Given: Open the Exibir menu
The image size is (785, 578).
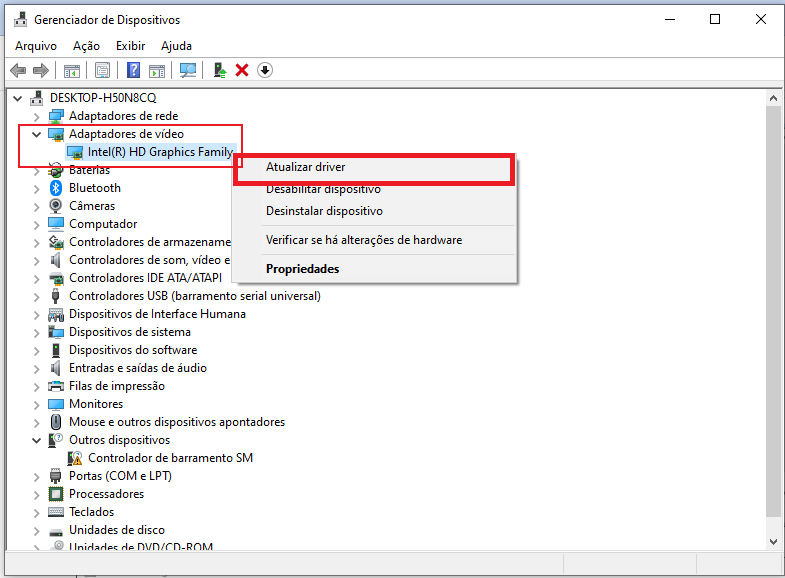Looking at the screenshot, I should tap(131, 46).
